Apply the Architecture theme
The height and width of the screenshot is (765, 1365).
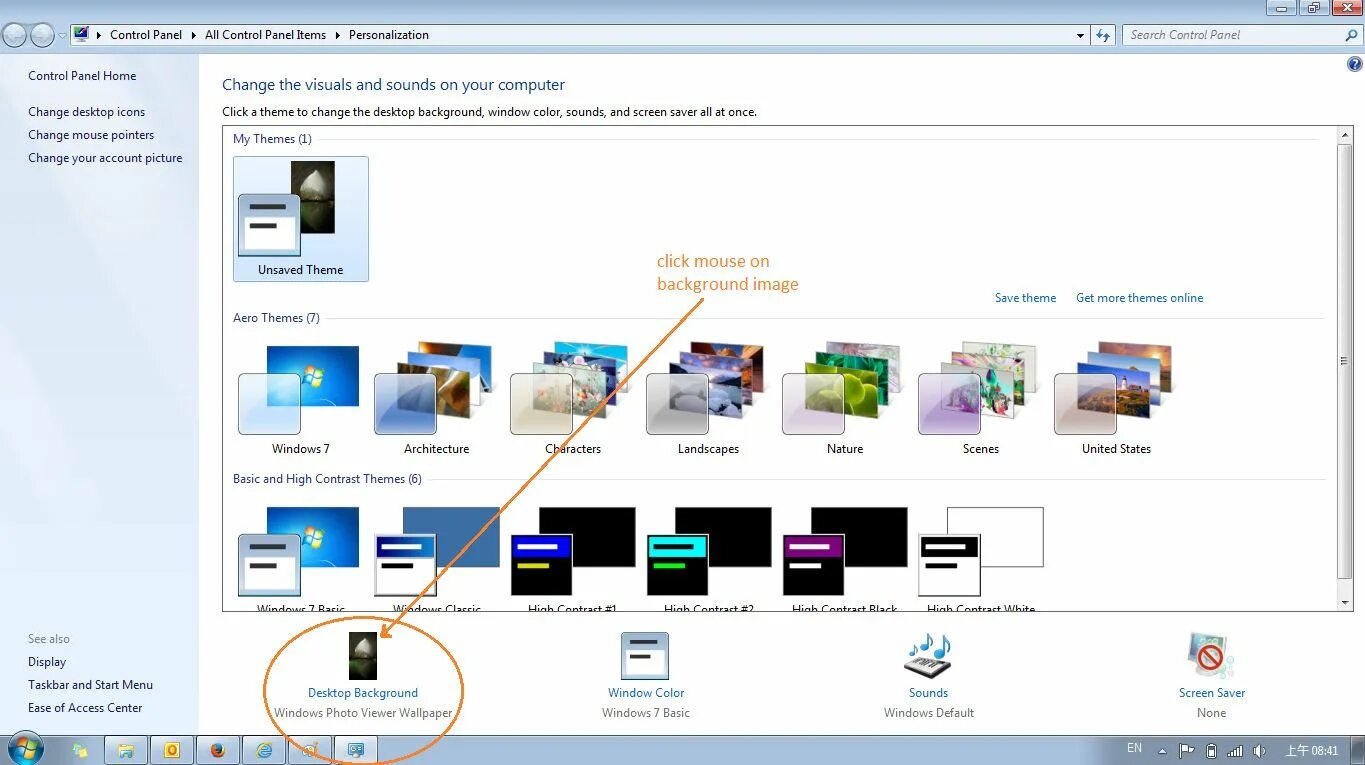tap(436, 398)
